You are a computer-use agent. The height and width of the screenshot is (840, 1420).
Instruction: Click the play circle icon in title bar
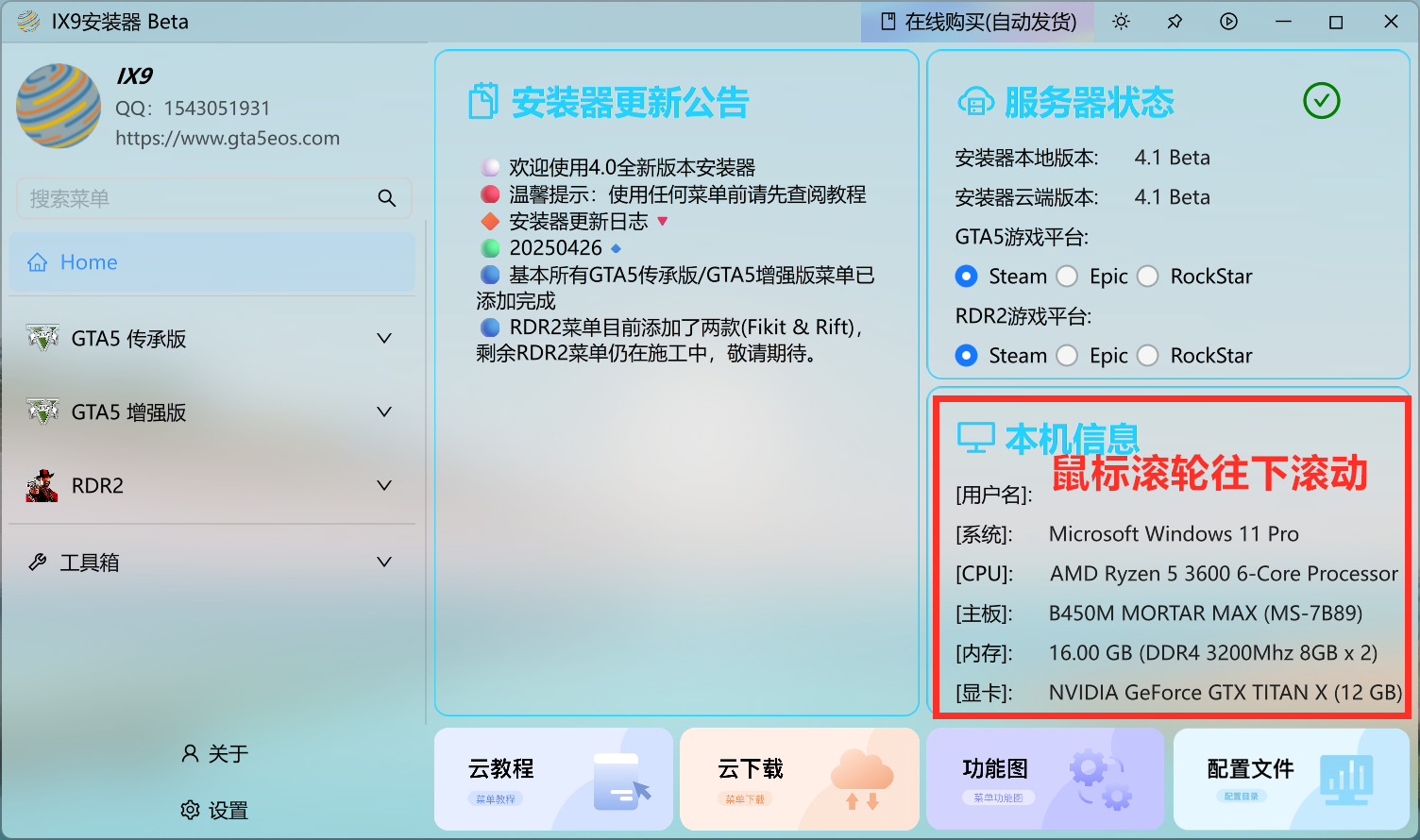1228,22
